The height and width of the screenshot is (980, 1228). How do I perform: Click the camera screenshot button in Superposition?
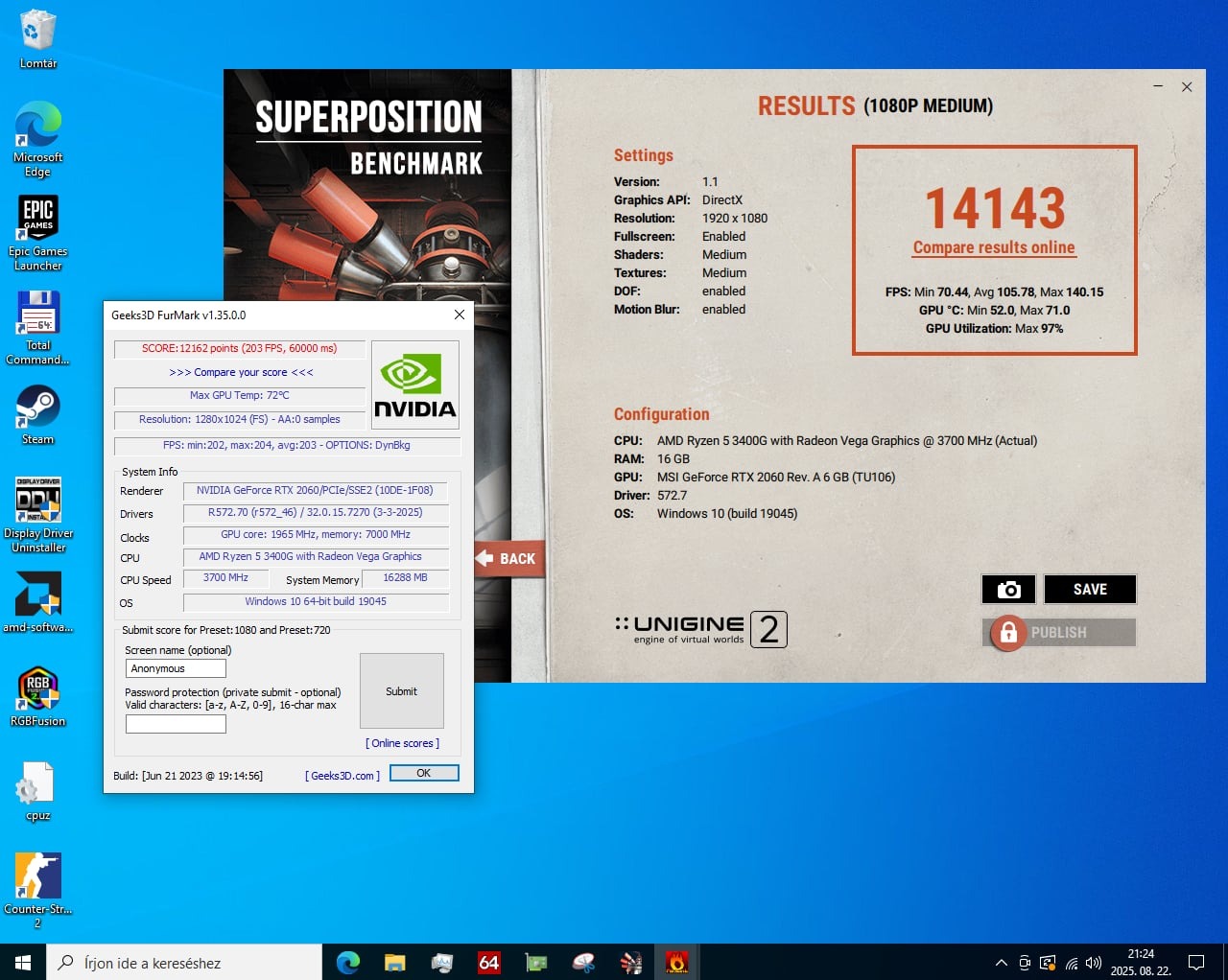1008,590
